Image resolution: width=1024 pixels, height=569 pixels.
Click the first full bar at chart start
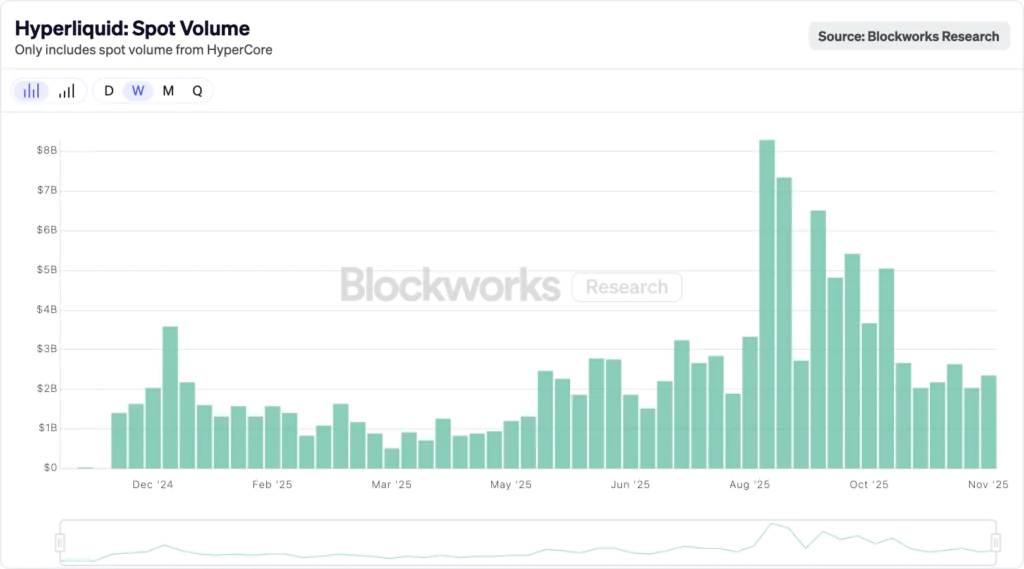point(119,440)
